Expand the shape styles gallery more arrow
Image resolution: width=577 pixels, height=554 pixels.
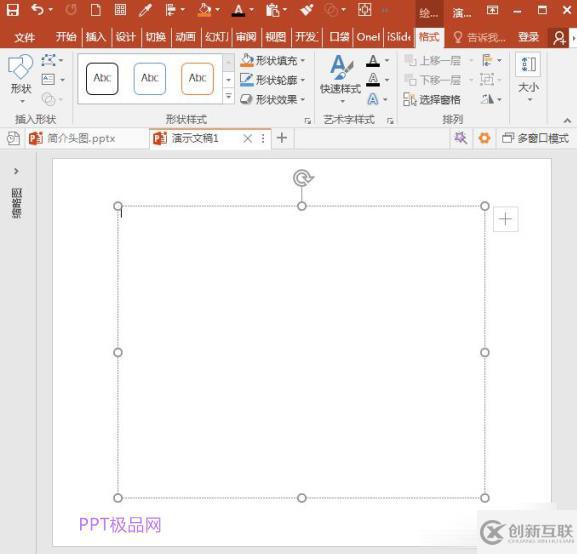pos(228,96)
